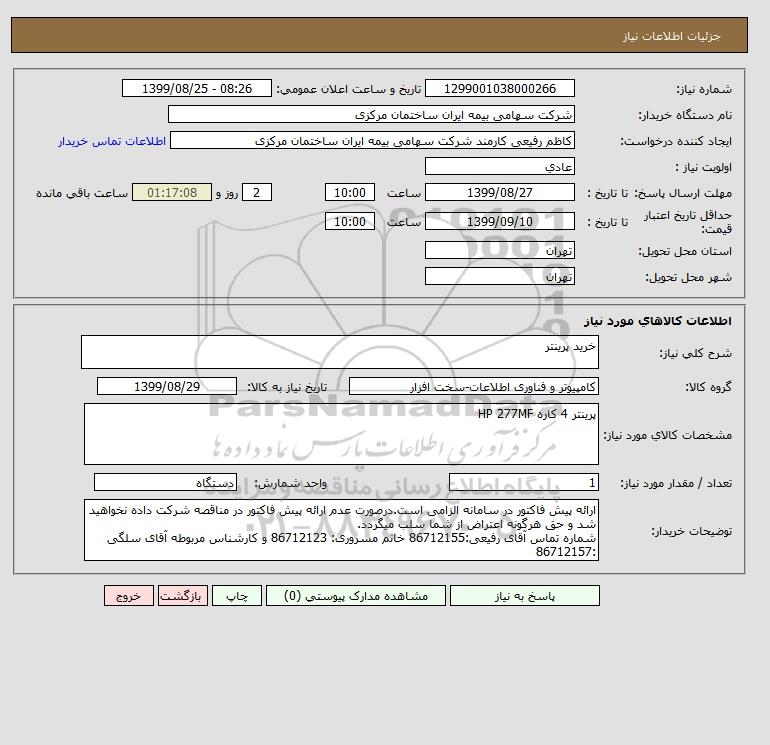Select the شماره نیاز field 1299001038000266

pyautogui.click(x=500, y=88)
